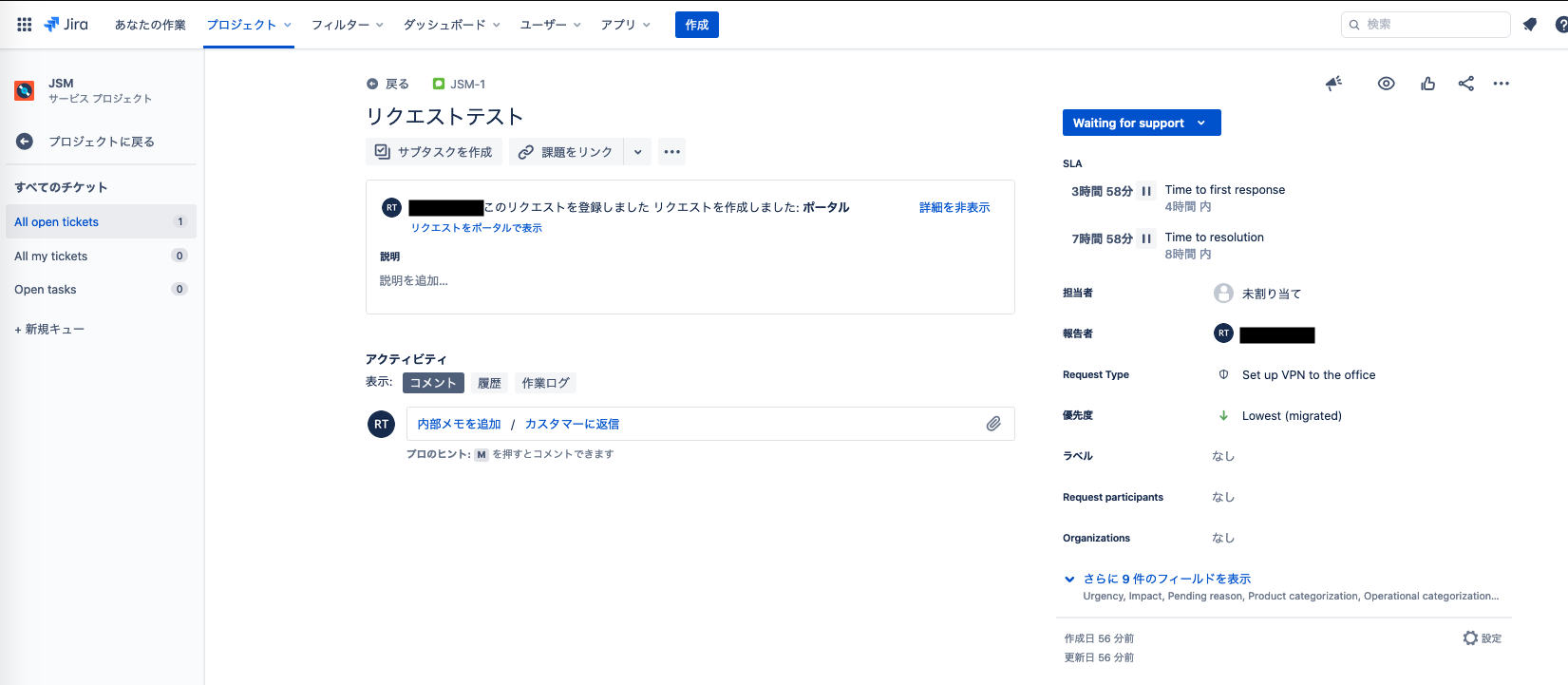Click the JSM project avatar icon

[25, 91]
